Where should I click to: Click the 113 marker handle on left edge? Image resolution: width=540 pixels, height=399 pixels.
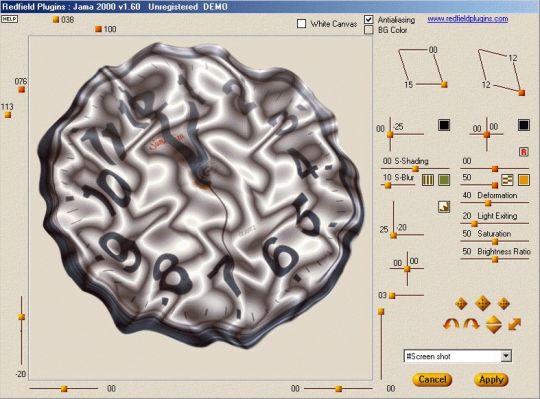click(8, 115)
